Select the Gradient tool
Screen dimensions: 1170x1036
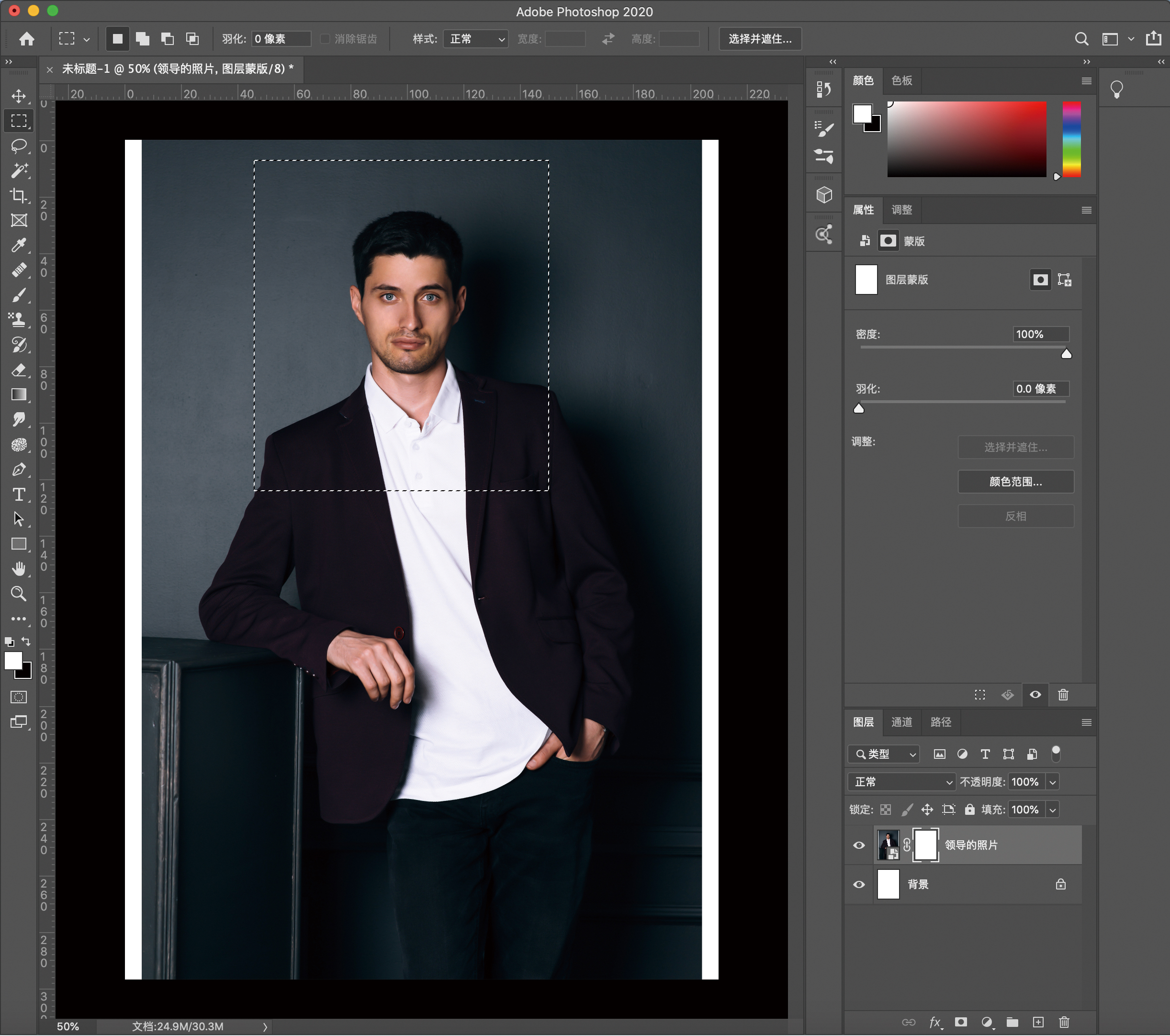pos(19,395)
